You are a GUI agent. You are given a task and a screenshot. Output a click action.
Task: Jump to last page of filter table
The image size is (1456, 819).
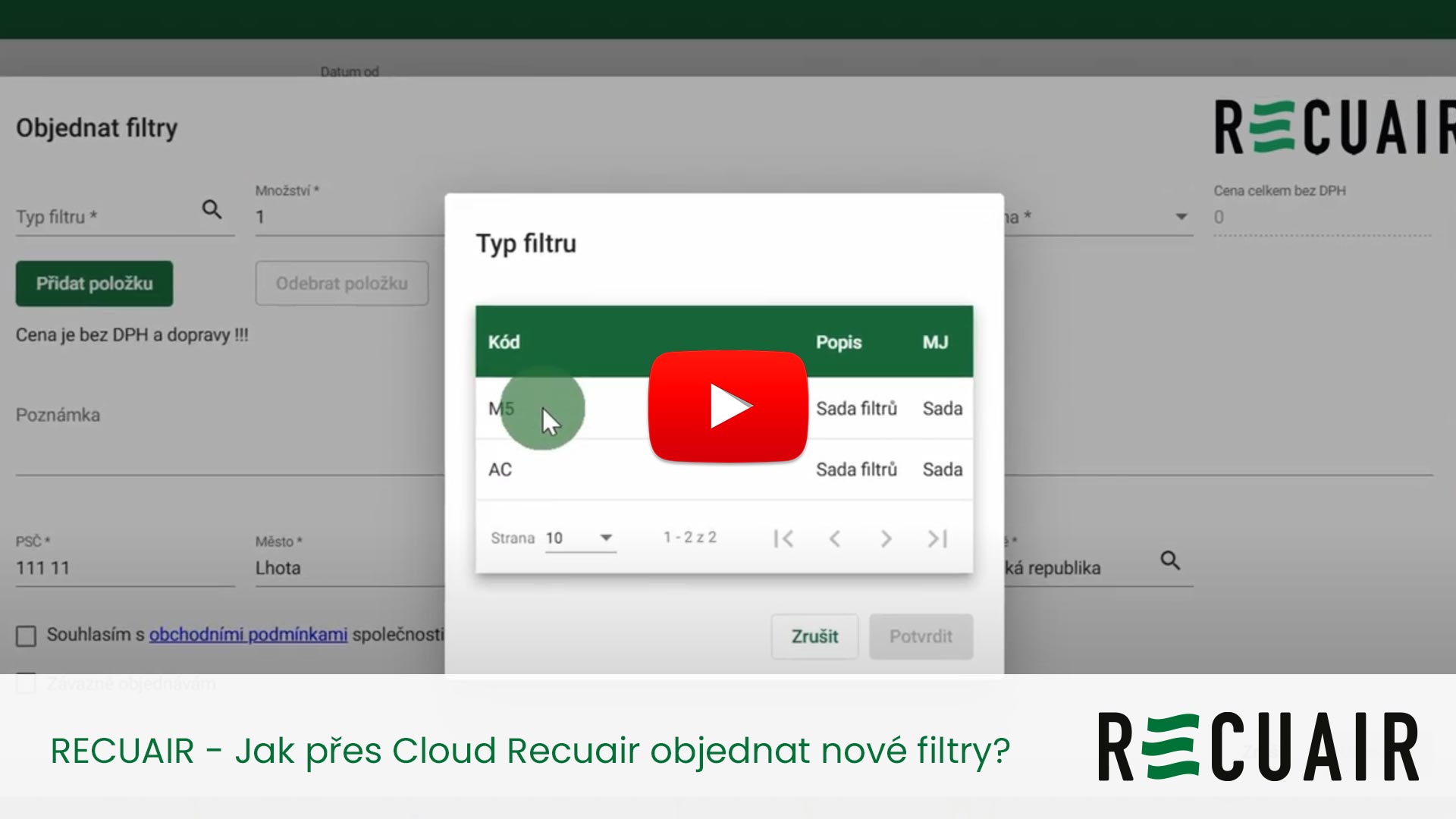pyautogui.click(x=937, y=538)
